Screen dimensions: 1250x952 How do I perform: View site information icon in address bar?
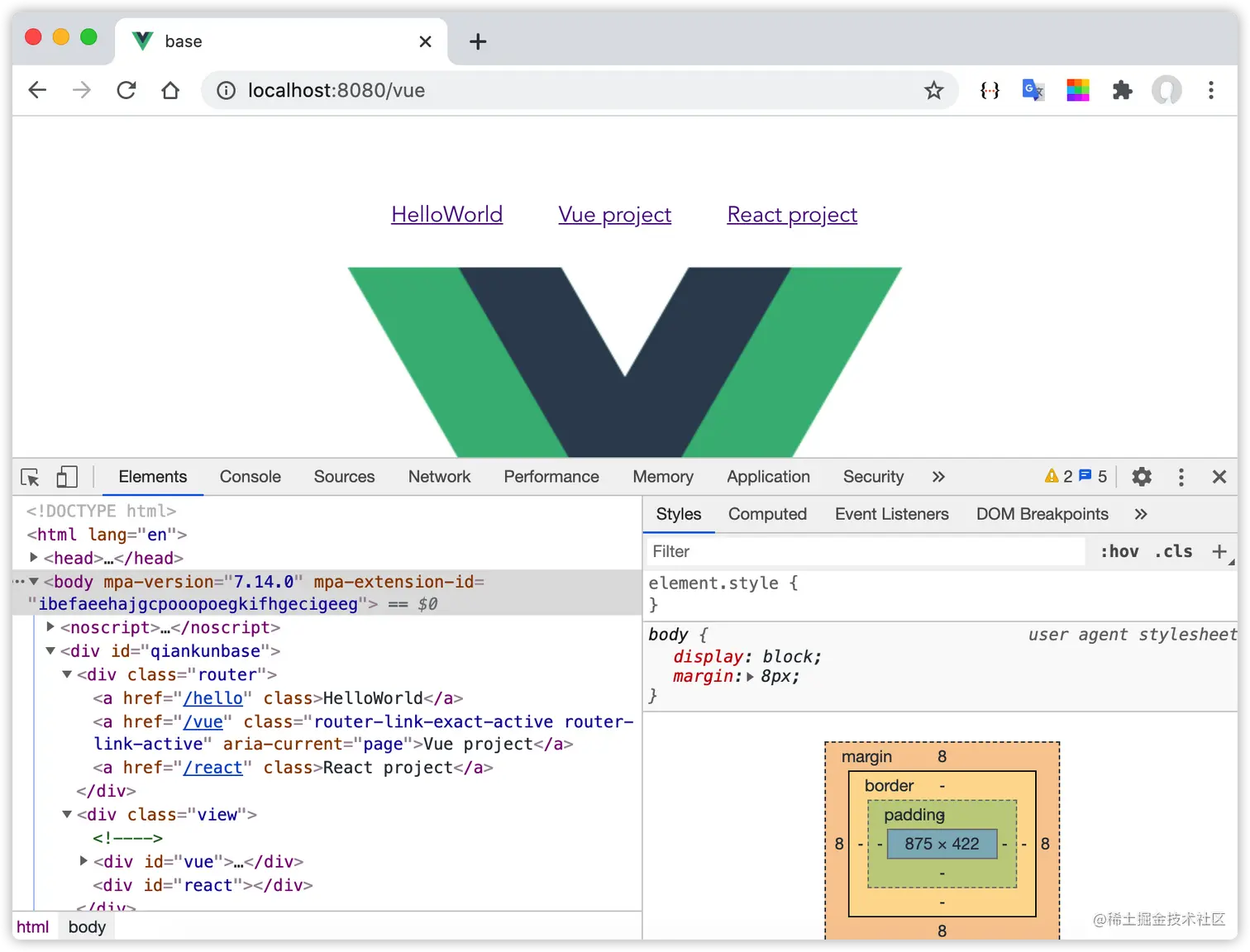[x=226, y=90]
